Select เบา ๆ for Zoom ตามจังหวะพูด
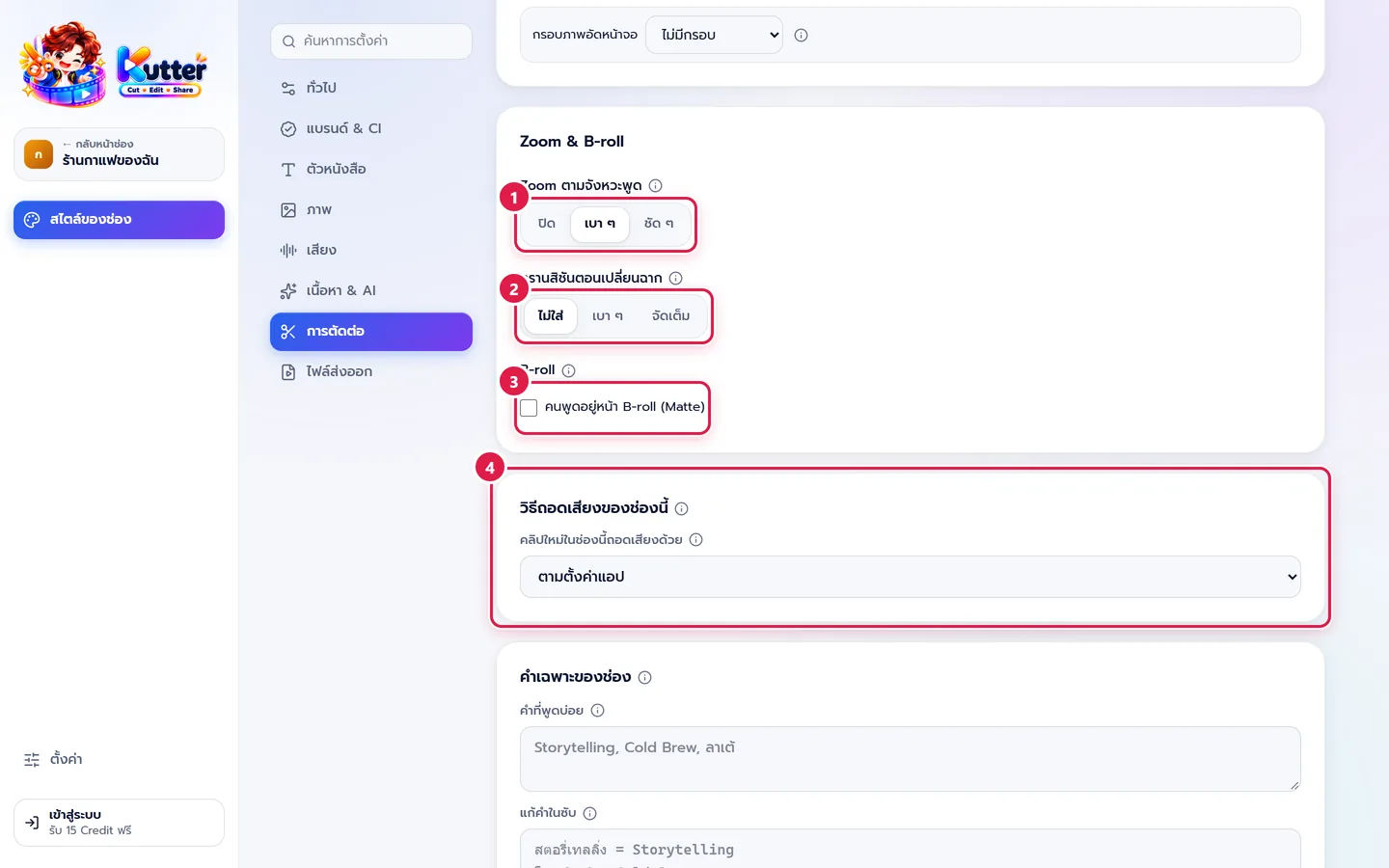 coord(600,224)
